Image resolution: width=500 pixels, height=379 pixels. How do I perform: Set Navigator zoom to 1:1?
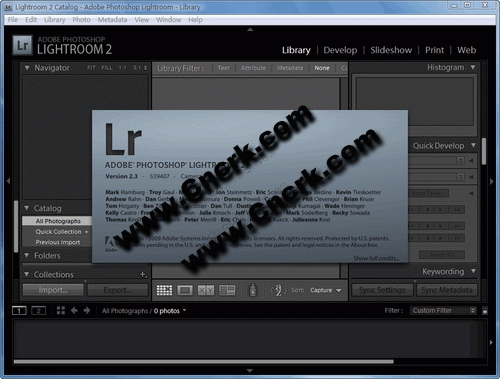122,68
